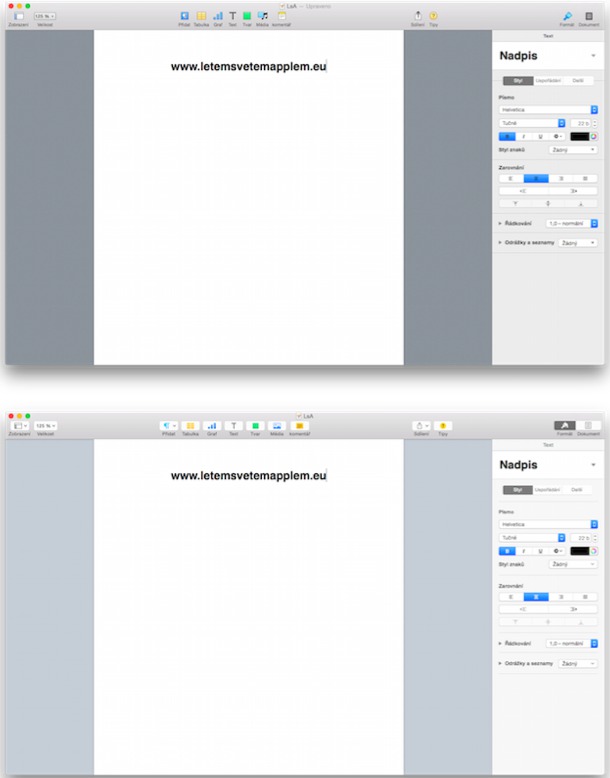
Task: Select Styl tab in lower window sidebar
Action: 518,490
